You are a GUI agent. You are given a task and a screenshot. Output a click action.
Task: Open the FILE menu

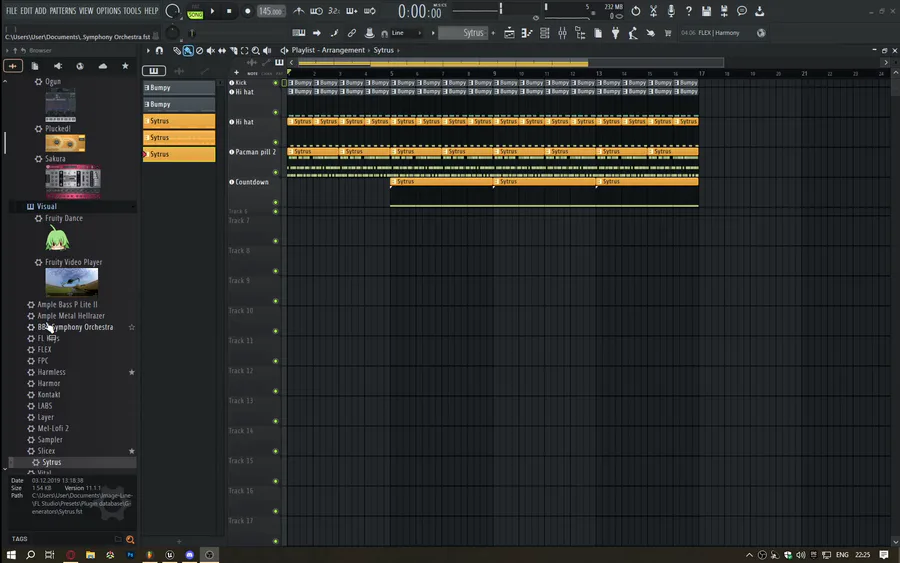(x=11, y=11)
